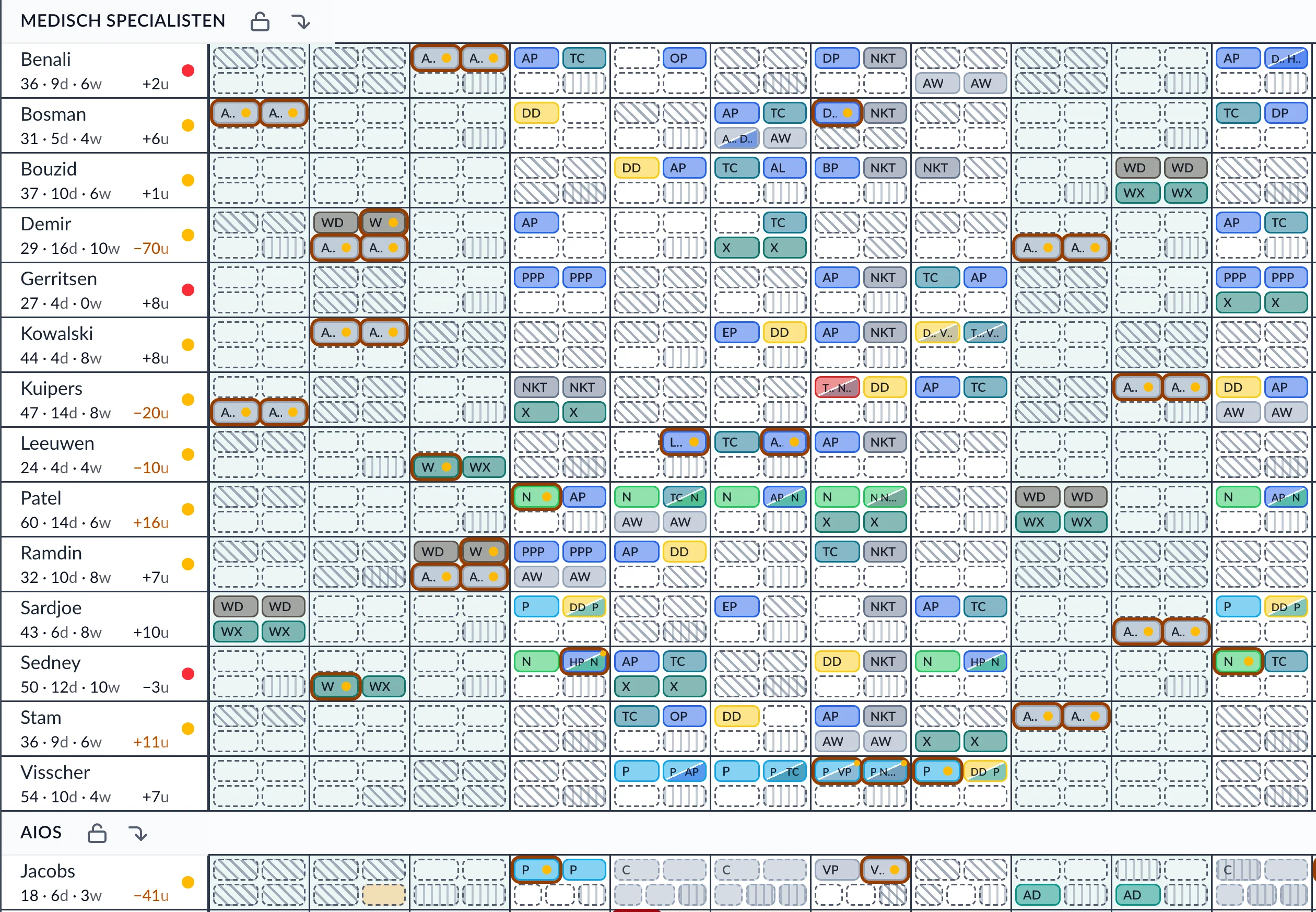Click the orange status dot for Bosman
The image size is (1316, 912).
[188, 126]
